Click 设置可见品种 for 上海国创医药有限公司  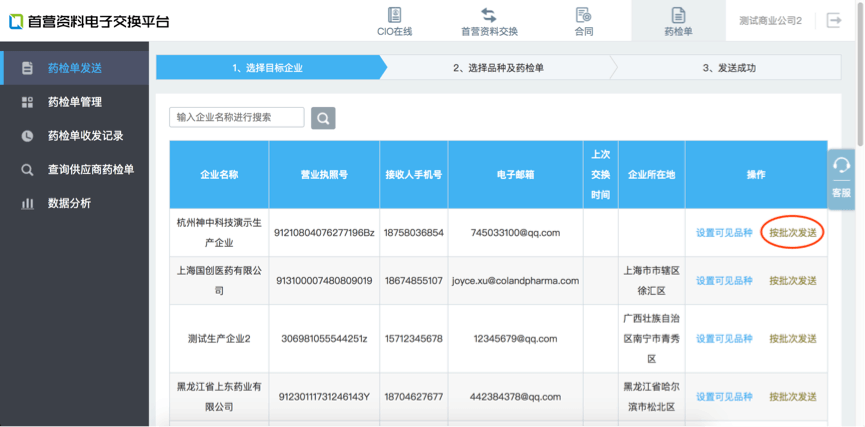[x=724, y=281]
